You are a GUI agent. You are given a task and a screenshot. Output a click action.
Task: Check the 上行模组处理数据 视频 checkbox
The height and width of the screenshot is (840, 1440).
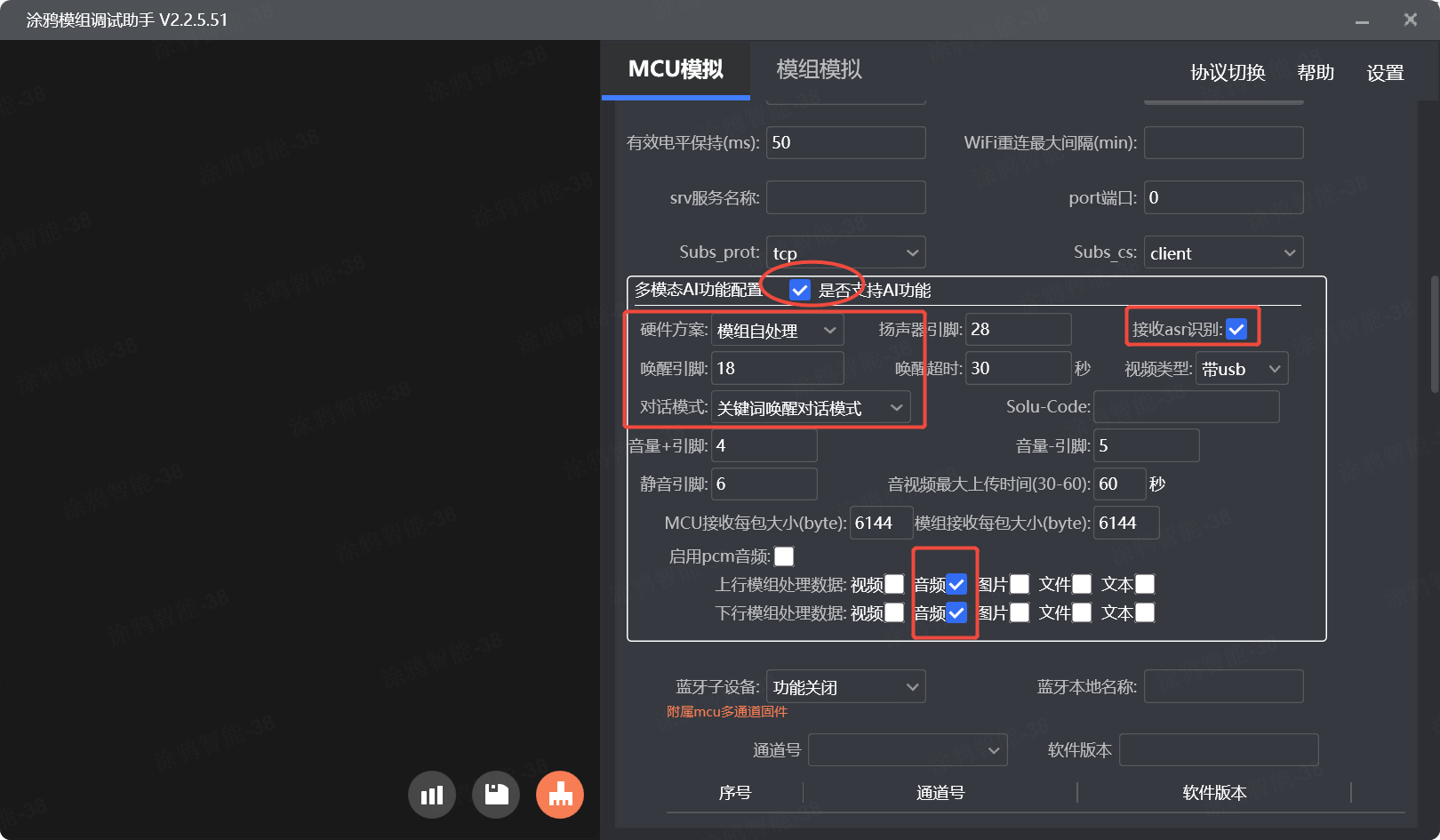click(893, 584)
